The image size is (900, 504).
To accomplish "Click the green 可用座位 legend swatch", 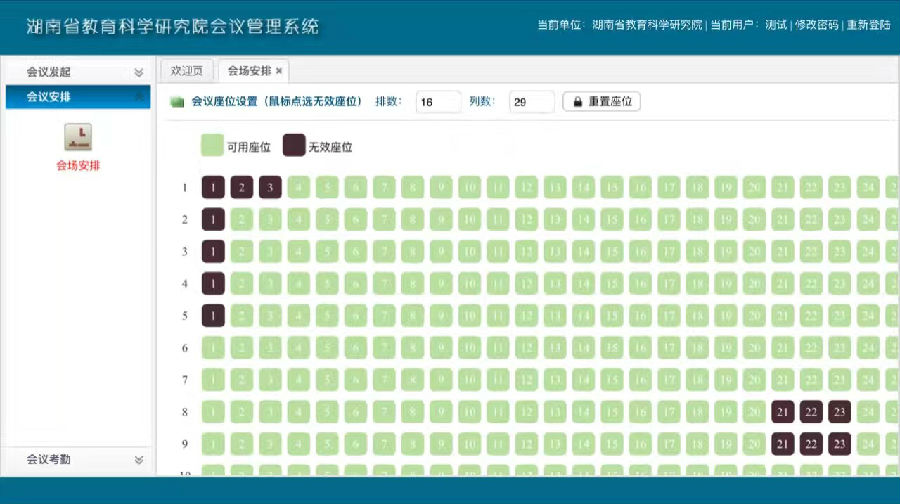I will [212, 146].
